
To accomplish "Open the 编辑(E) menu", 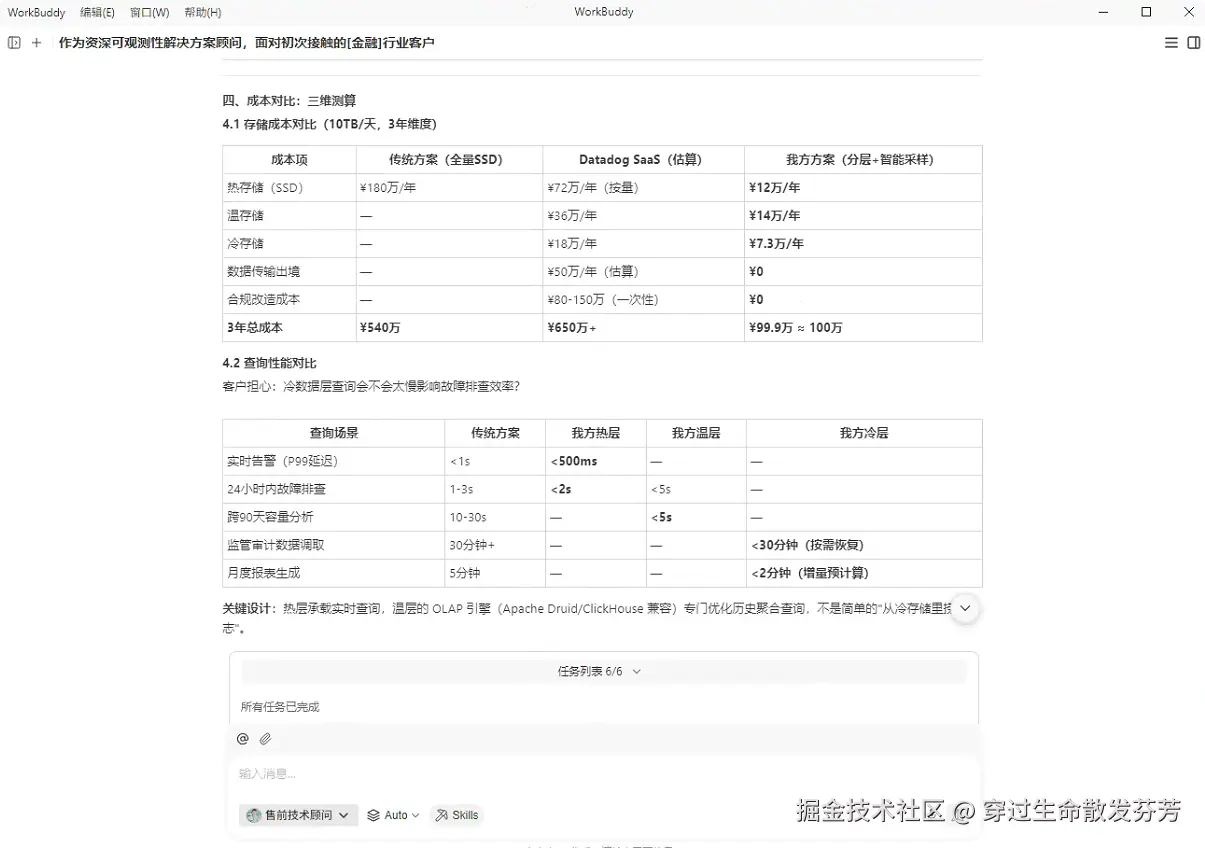I will (97, 12).
